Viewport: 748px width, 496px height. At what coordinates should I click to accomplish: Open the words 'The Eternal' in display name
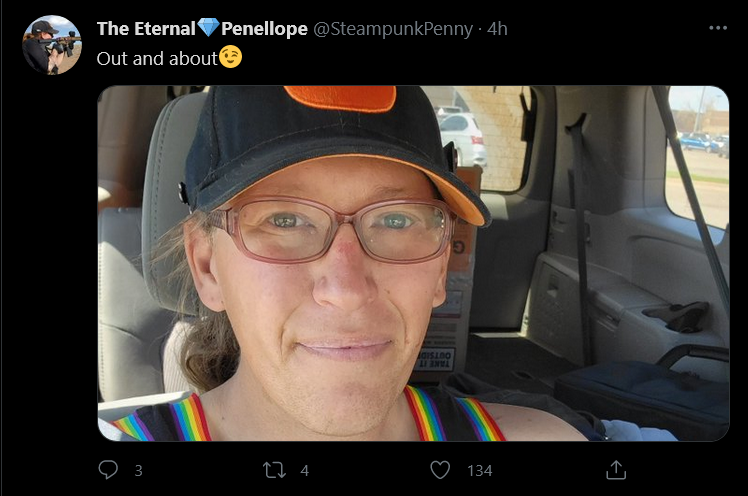146,29
